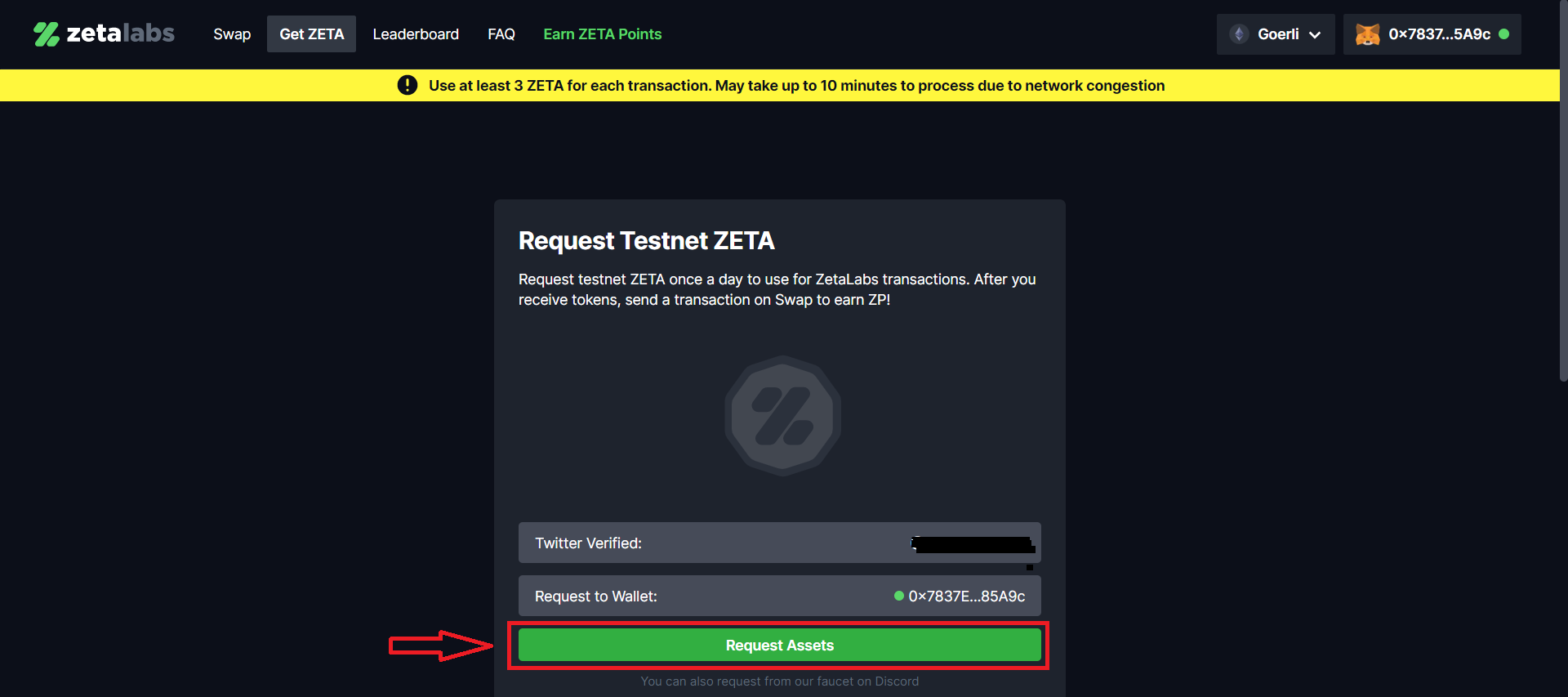
Task: Click the warning exclamation icon in yellow banner
Action: (408, 85)
